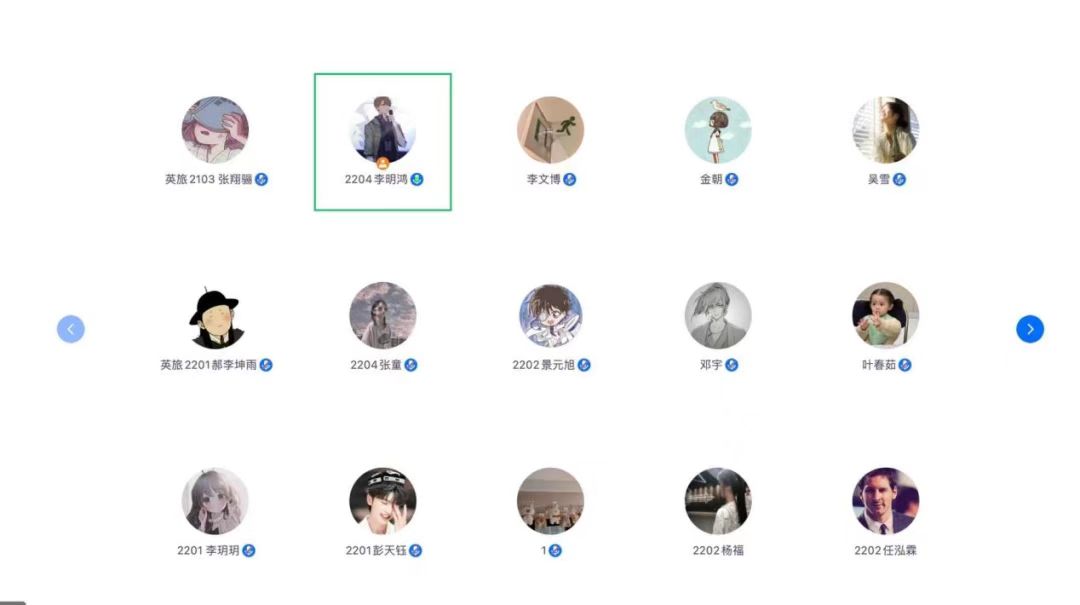Image resolution: width=1080 pixels, height=605 pixels.
Task: Click the 2201彭天钰 name label
Action: click(x=376, y=550)
